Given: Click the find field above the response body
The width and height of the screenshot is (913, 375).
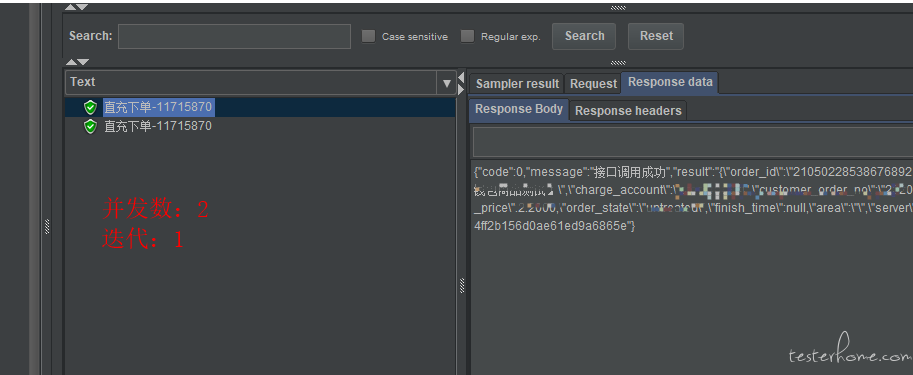Looking at the screenshot, I should pyautogui.click(x=693, y=142).
